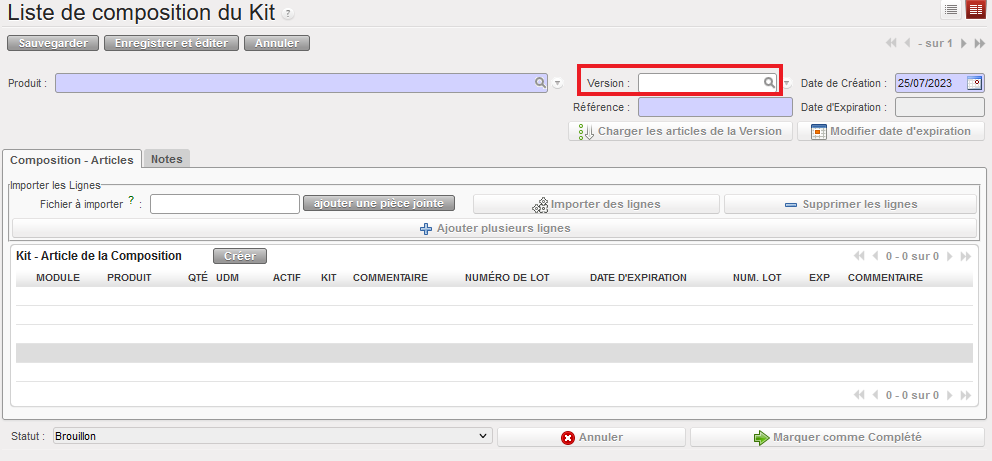
Task: Click Ajouter plusieurs lignes button
Action: pyautogui.click(x=495, y=228)
